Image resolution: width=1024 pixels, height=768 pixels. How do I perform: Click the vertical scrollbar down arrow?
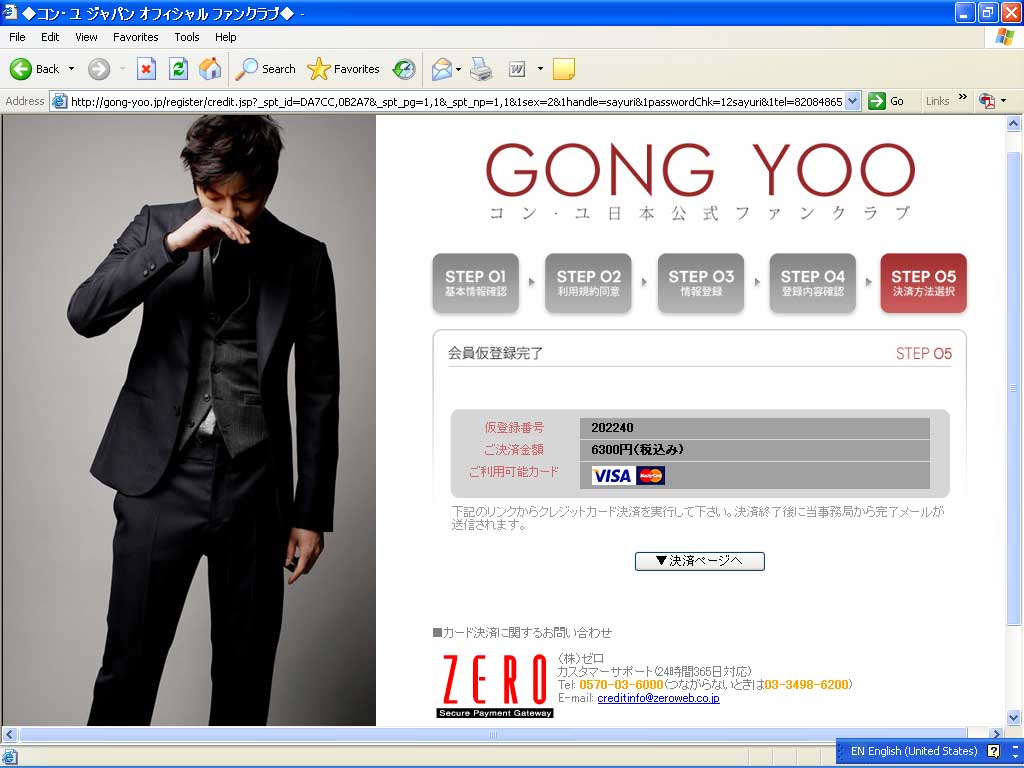1014,718
